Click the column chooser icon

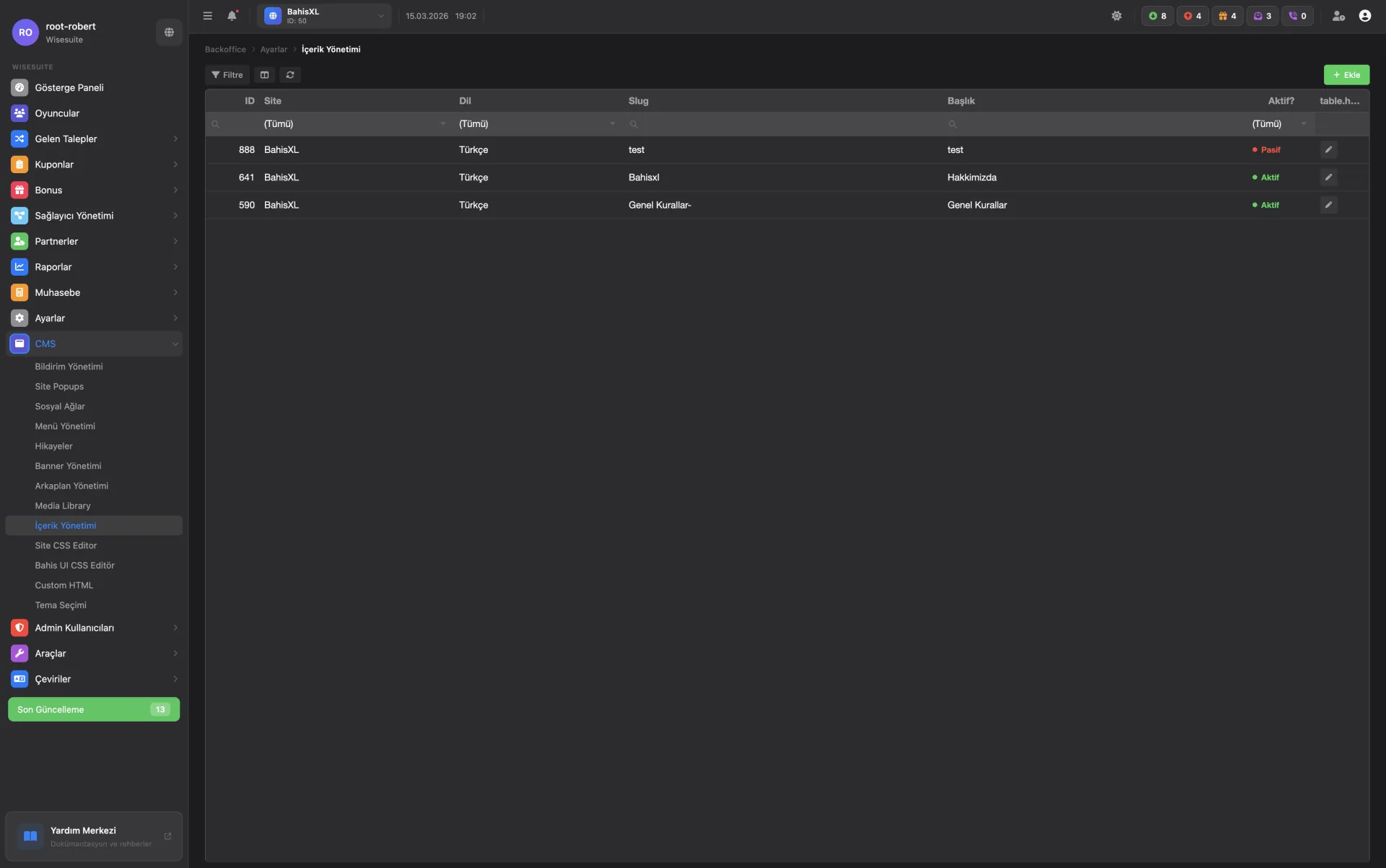point(265,75)
